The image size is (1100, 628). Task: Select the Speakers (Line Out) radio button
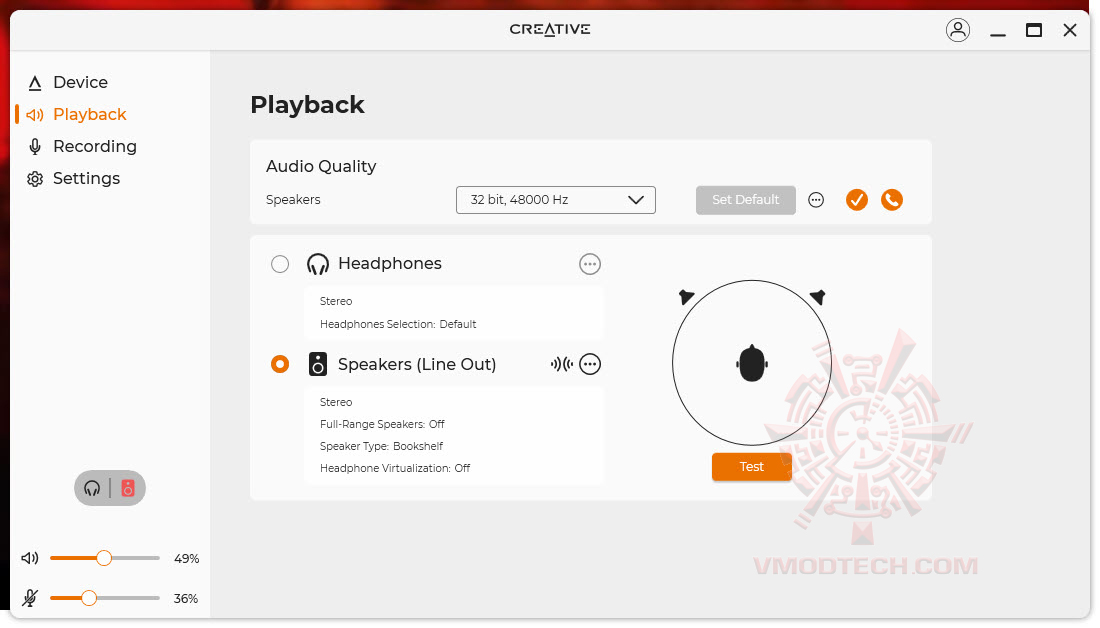click(x=280, y=364)
